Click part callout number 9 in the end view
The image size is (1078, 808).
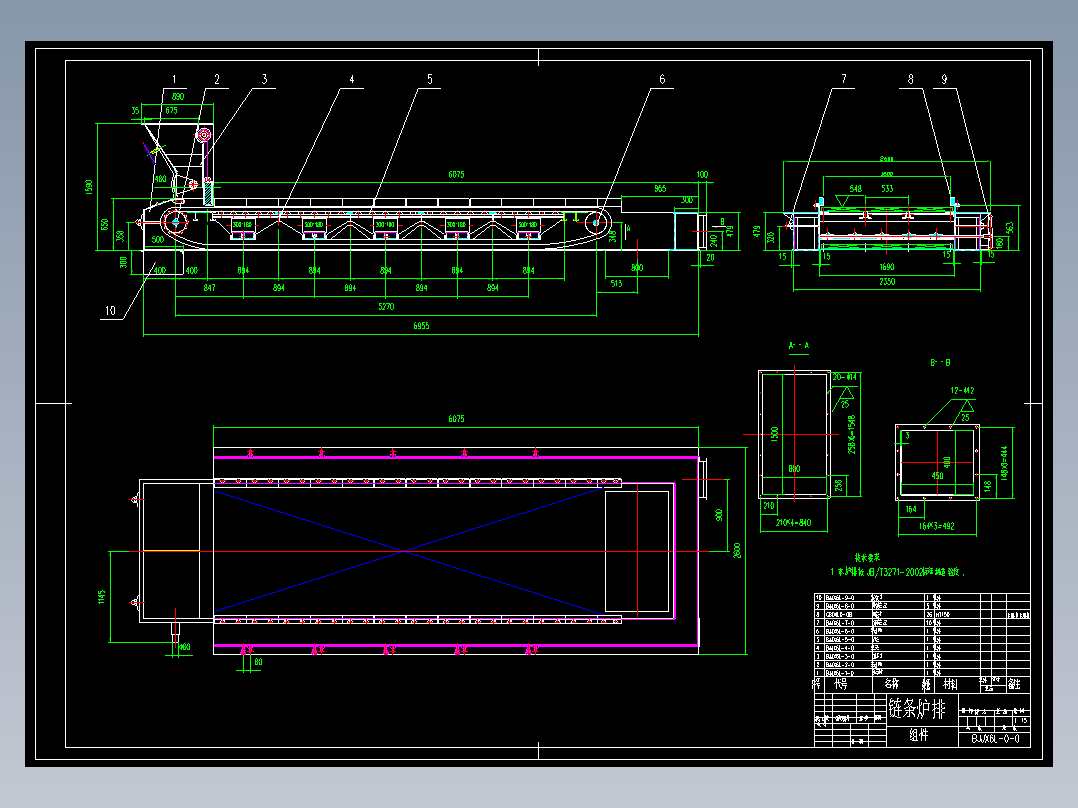point(944,80)
